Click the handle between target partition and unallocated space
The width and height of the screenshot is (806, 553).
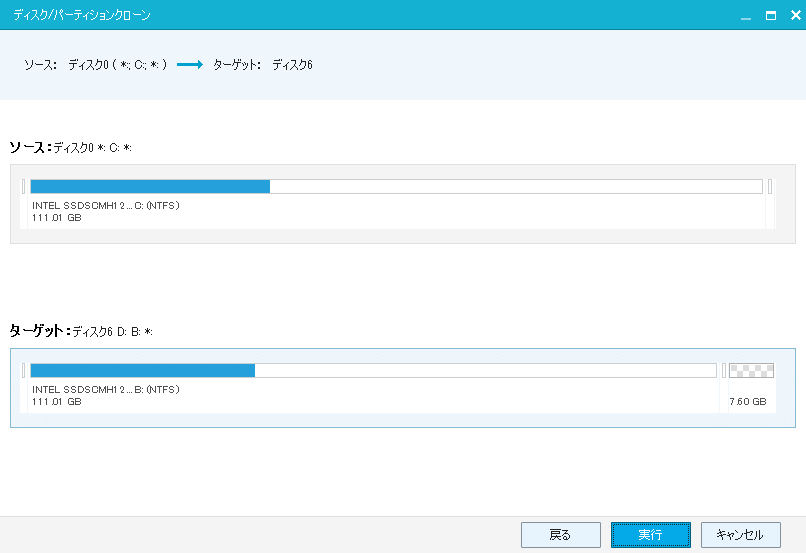724,371
